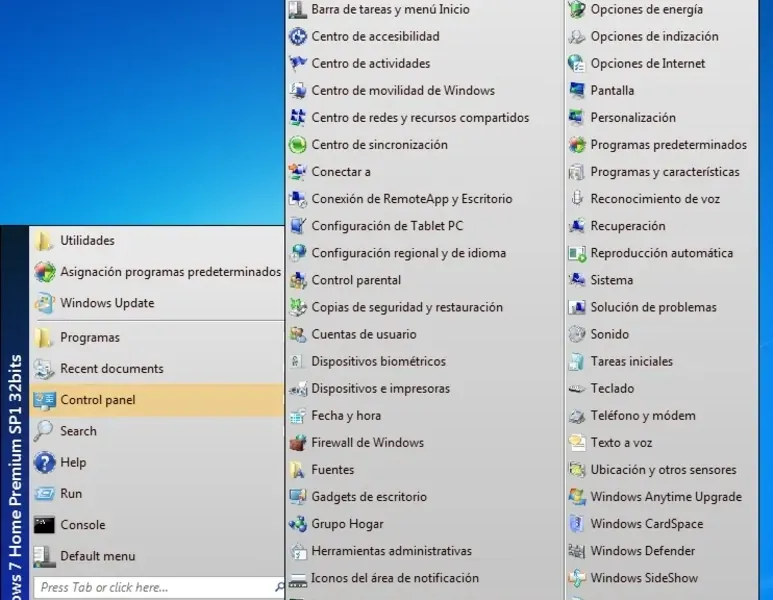Click the Programas folder icon

pyautogui.click(x=44, y=338)
